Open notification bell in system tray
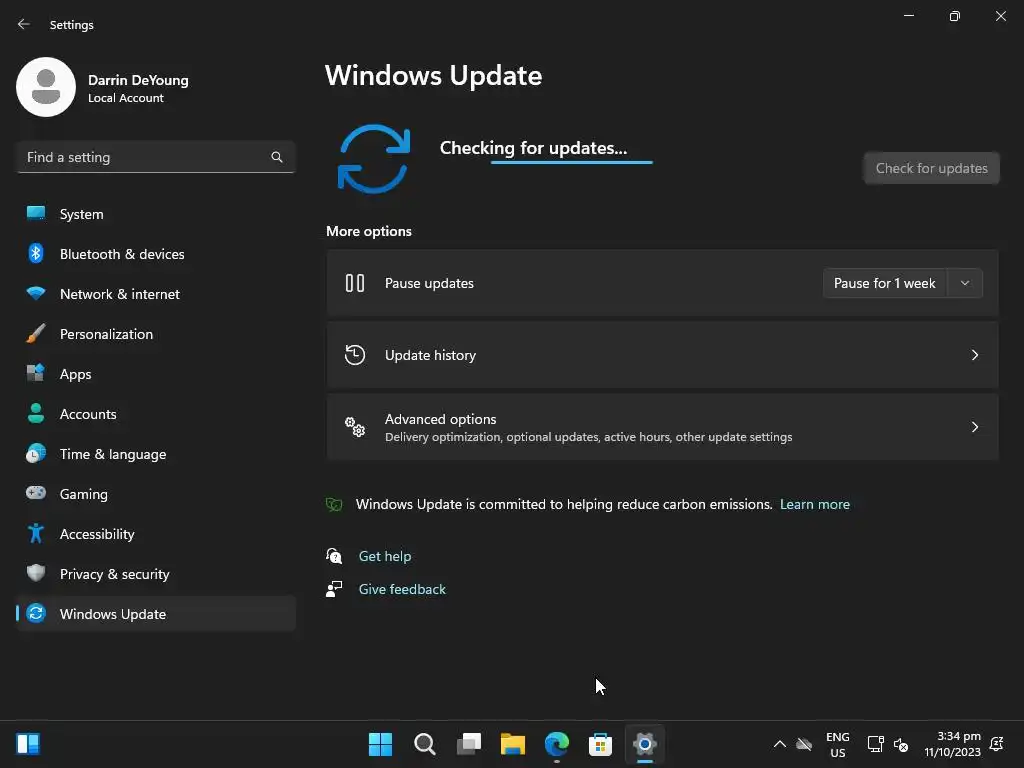This screenshot has width=1024, height=768. click(997, 744)
